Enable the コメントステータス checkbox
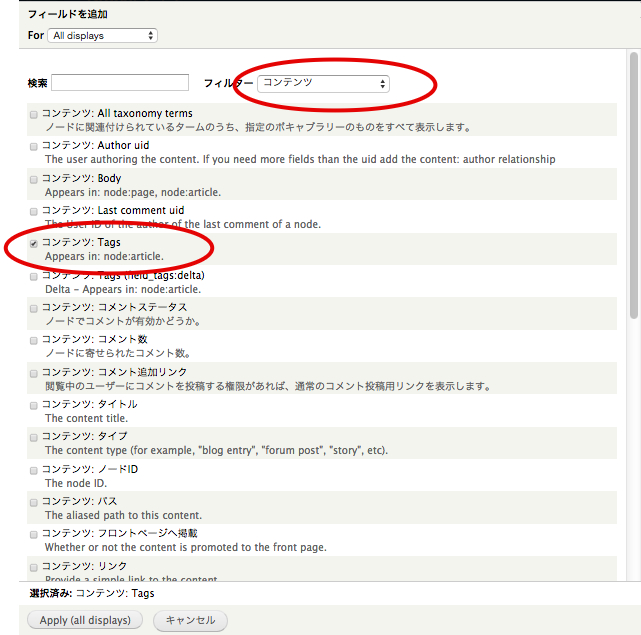 pos(34,308)
